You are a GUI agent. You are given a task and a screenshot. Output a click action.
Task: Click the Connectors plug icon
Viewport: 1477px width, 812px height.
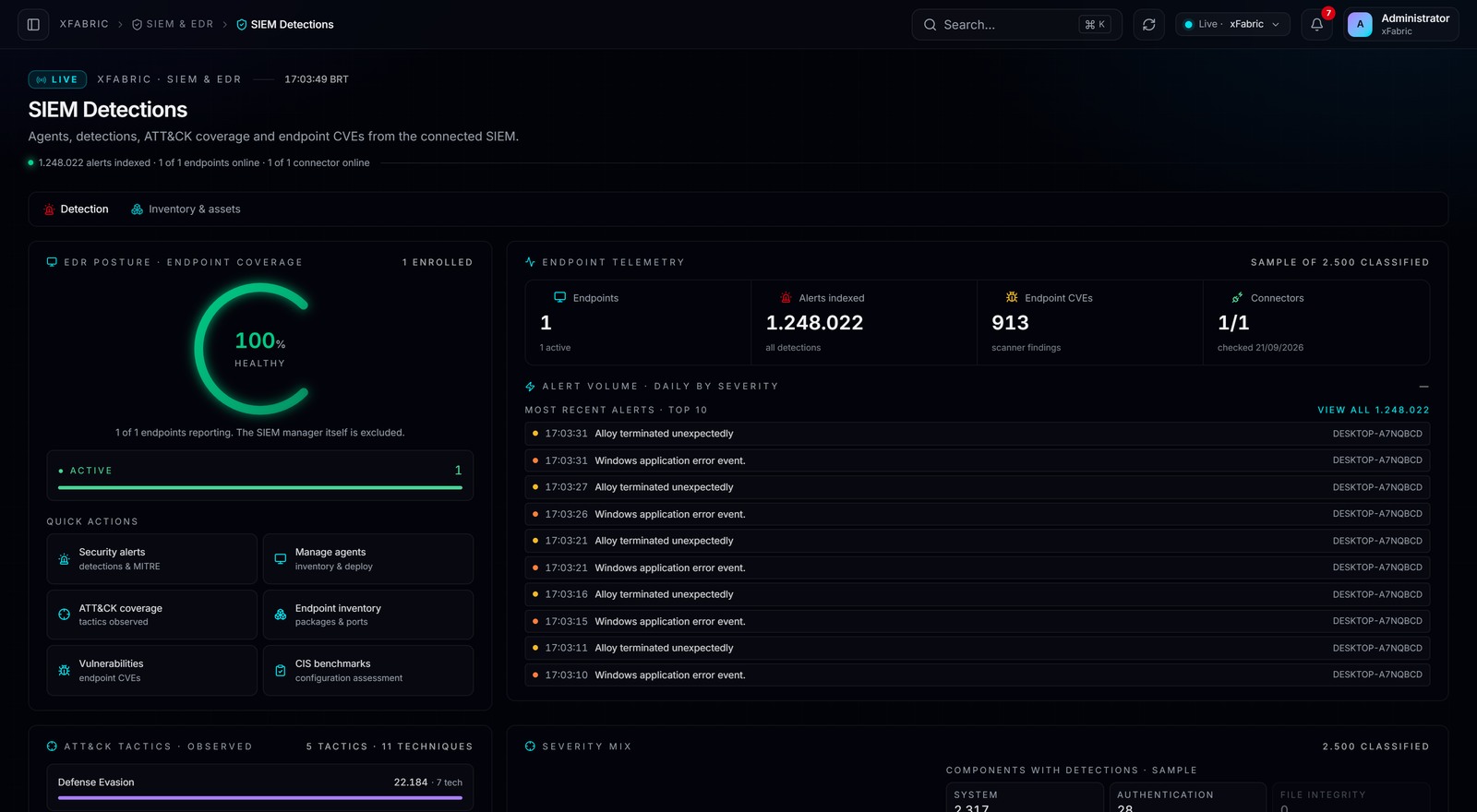point(1237,297)
